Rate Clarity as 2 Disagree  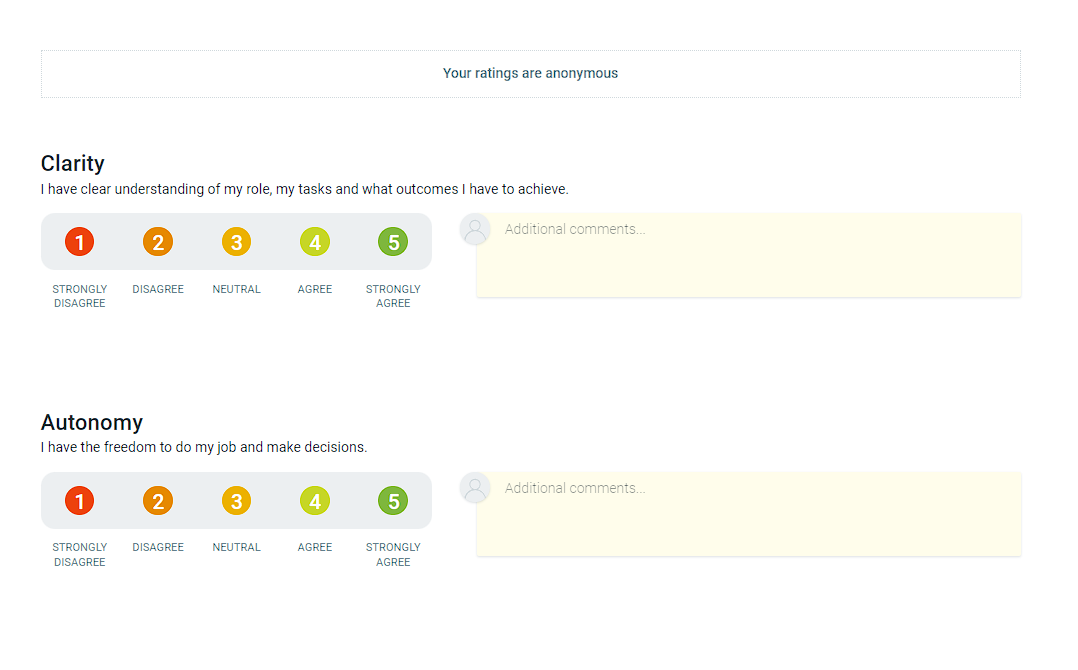pyautogui.click(x=158, y=242)
